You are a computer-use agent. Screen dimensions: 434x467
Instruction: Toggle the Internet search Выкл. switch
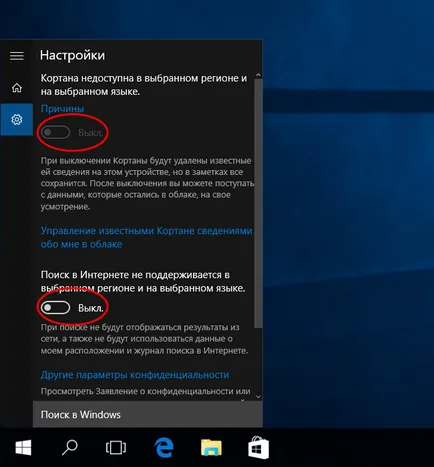click(55, 308)
